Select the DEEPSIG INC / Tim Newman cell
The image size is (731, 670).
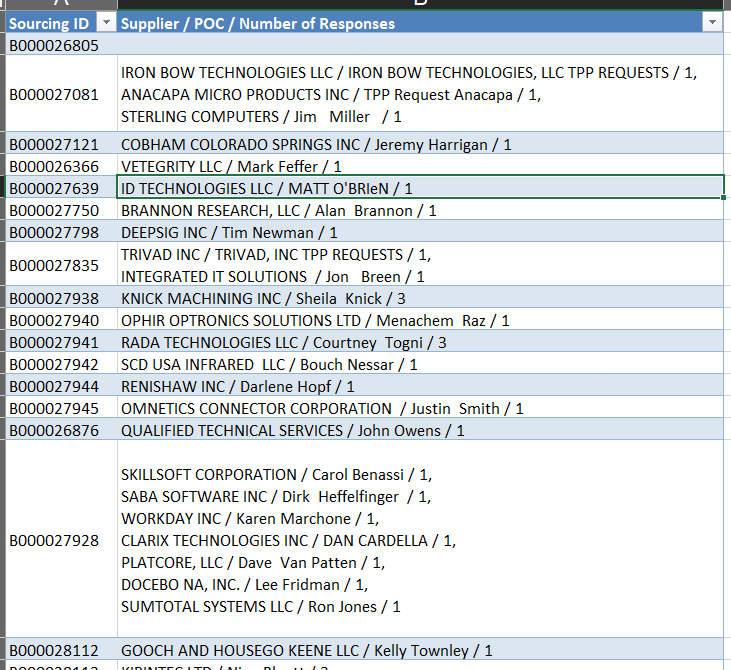(420, 231)
